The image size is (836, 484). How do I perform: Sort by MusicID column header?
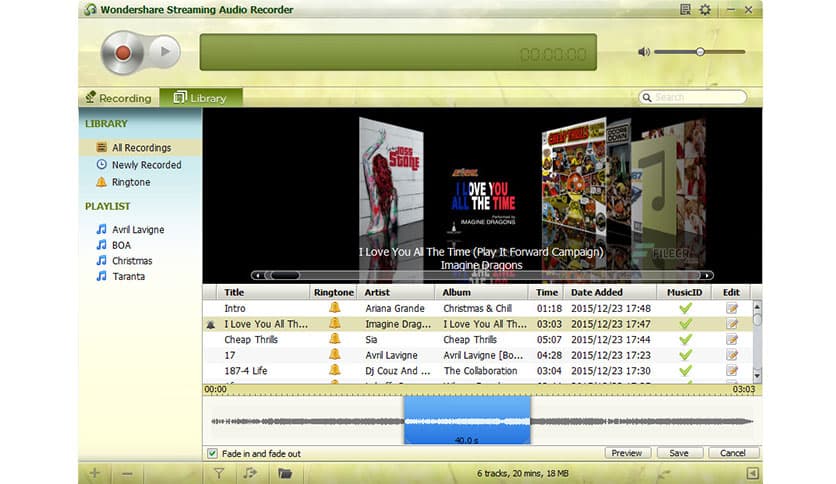coord(685,292)
